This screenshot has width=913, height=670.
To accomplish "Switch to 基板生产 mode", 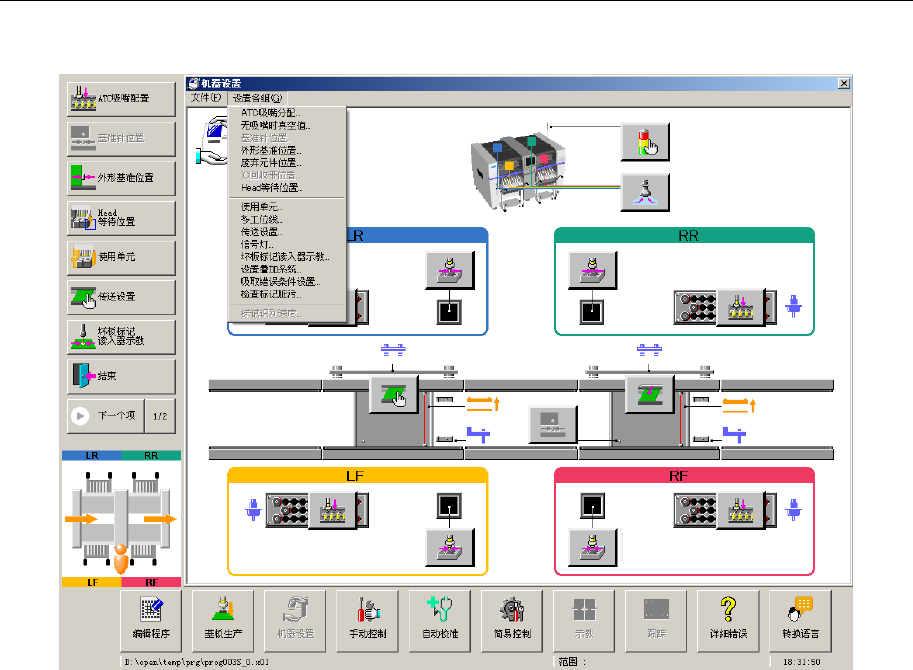I will (x=223, y=621).
